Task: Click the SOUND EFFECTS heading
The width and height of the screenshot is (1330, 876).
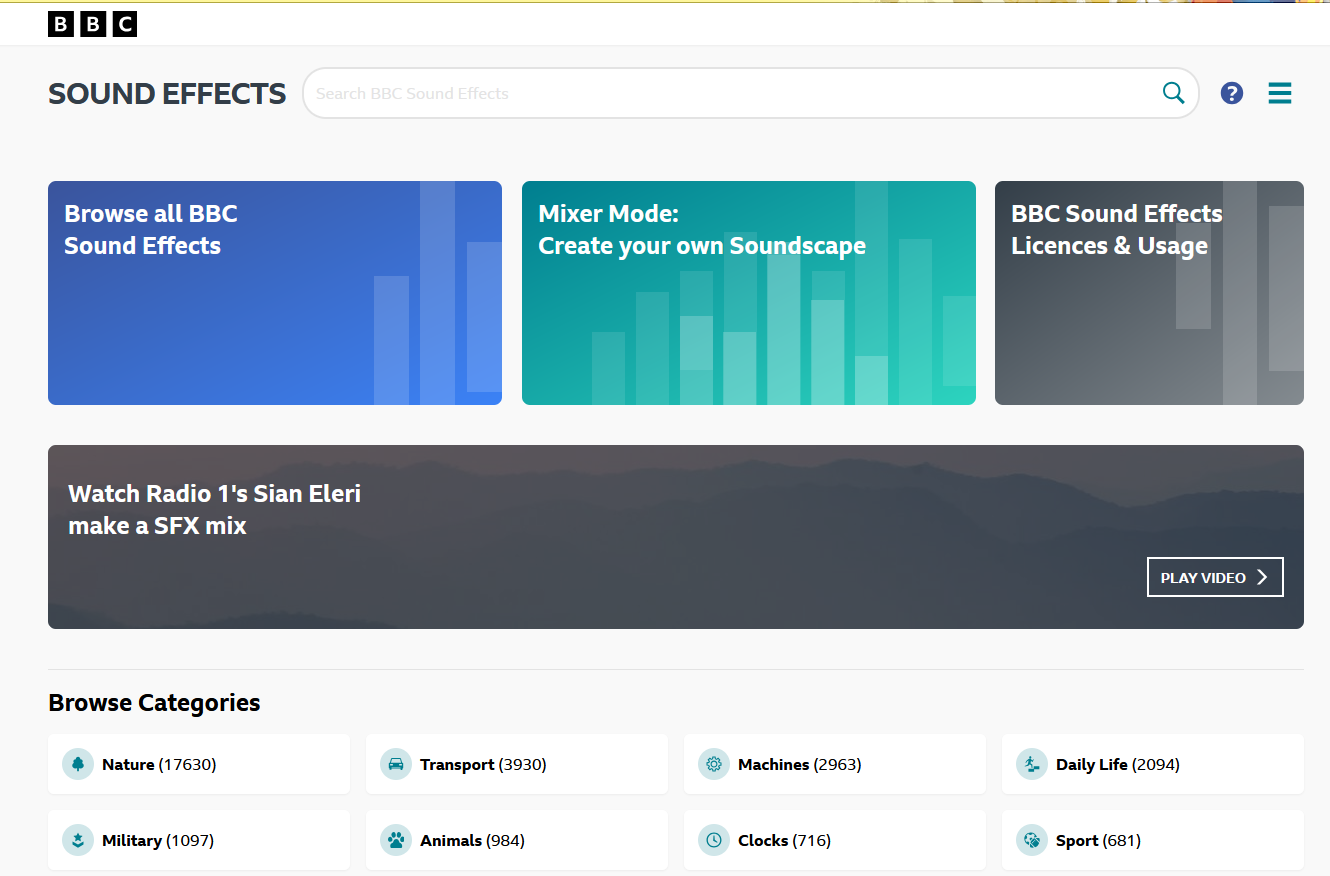Action: click(167, 94)
